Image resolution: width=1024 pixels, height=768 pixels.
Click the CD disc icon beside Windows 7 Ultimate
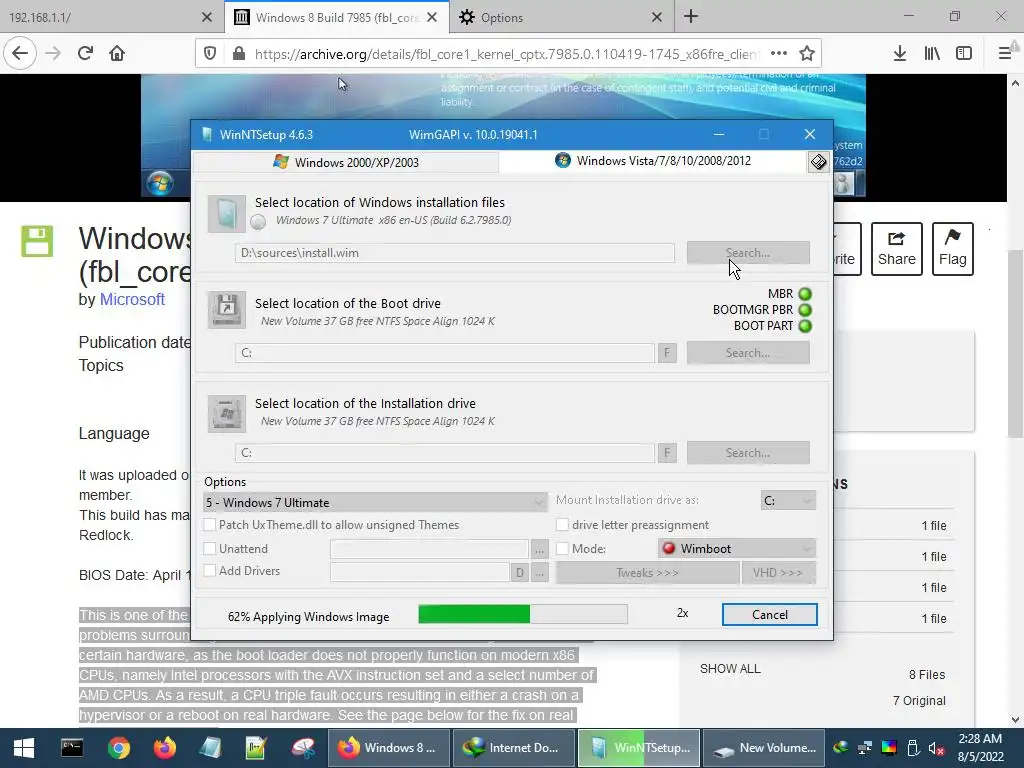pyautogui.click(x=258, y=222)
